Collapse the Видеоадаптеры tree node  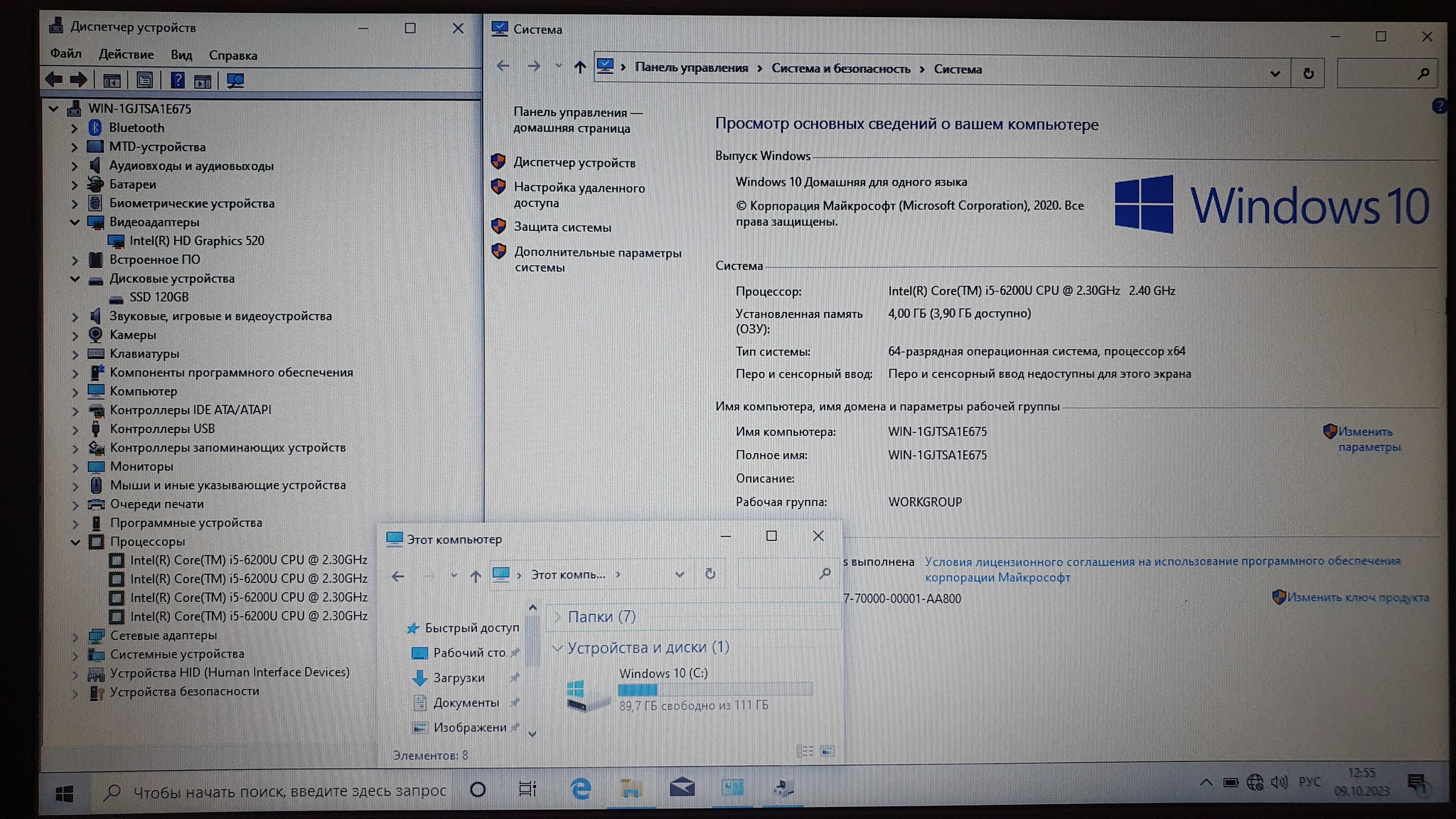75,222
